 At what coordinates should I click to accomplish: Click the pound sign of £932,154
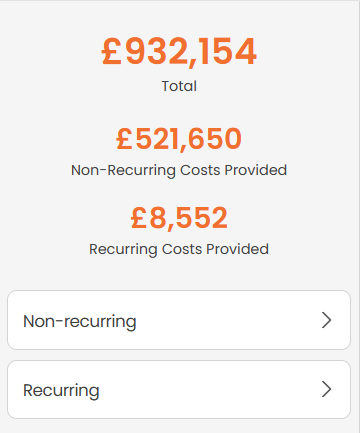[x=112, y=51]
